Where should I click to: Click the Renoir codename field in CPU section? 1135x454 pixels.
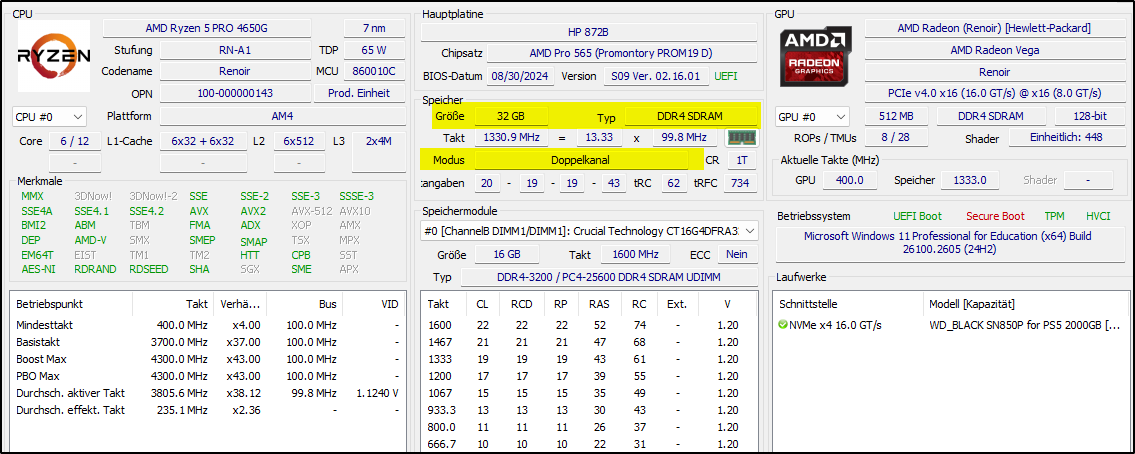(235, 72)
